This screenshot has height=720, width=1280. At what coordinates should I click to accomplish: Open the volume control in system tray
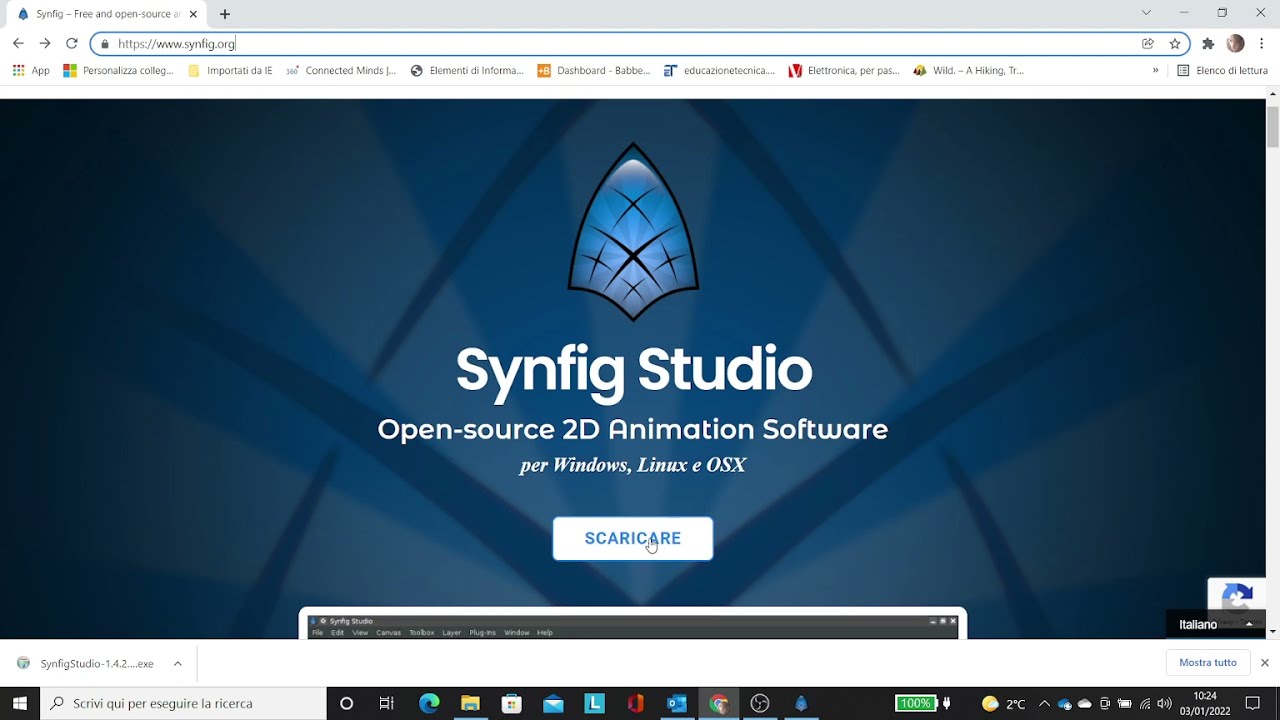[1164, 704]
